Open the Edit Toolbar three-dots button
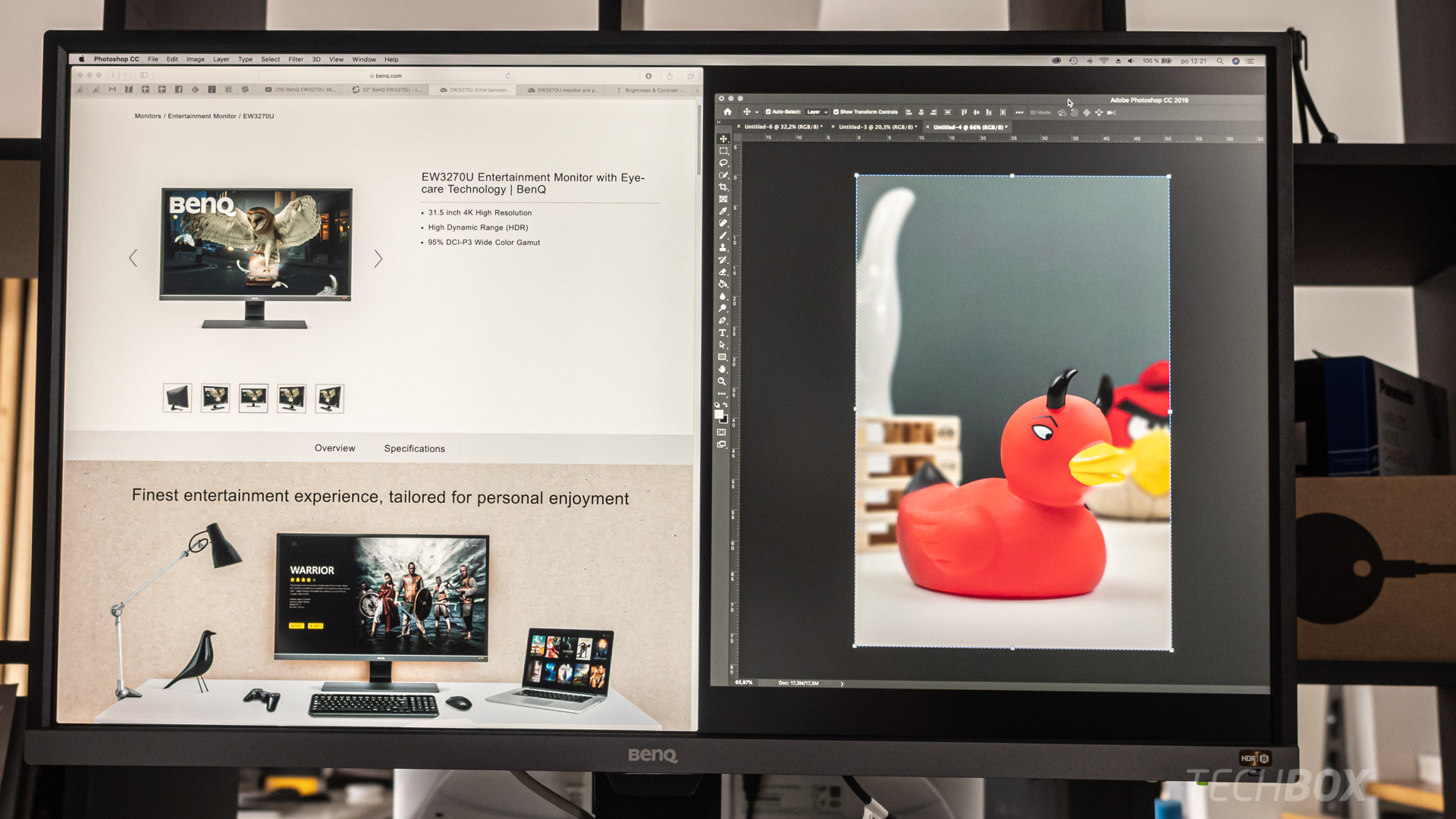1456x819 pixels. tap(722, 394)
